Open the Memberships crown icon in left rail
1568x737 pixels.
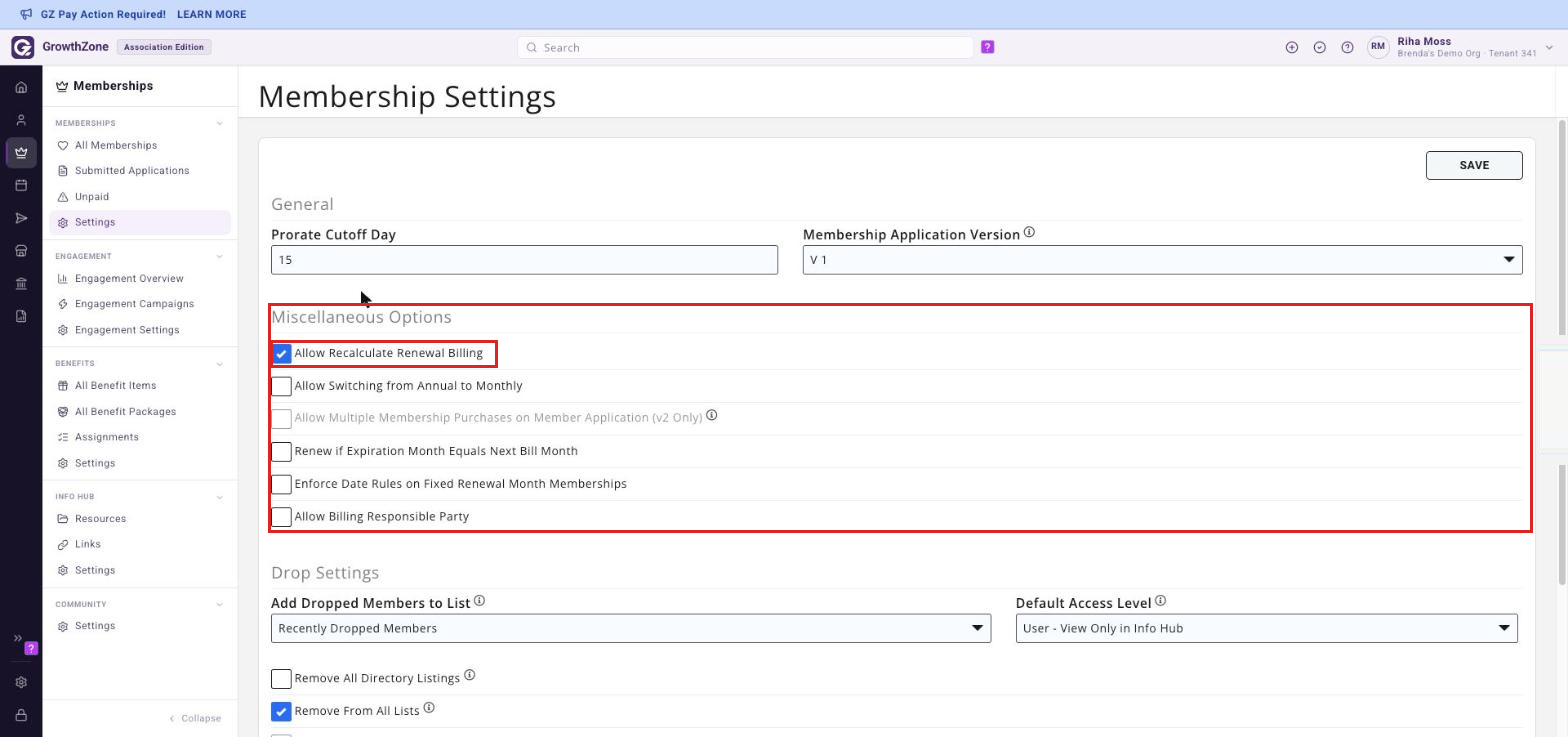[21, 153]
